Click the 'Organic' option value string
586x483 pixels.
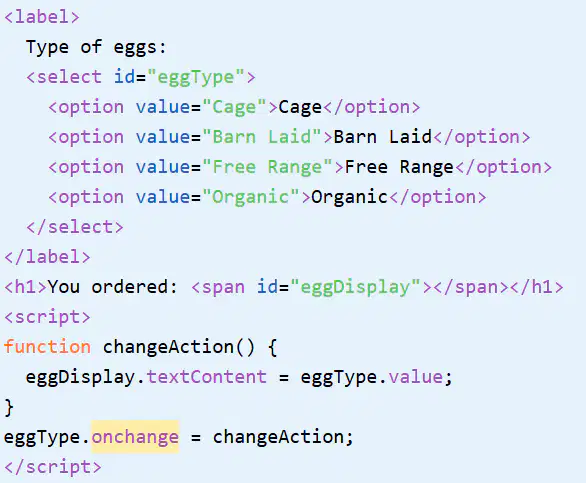[x=250, y=197]
